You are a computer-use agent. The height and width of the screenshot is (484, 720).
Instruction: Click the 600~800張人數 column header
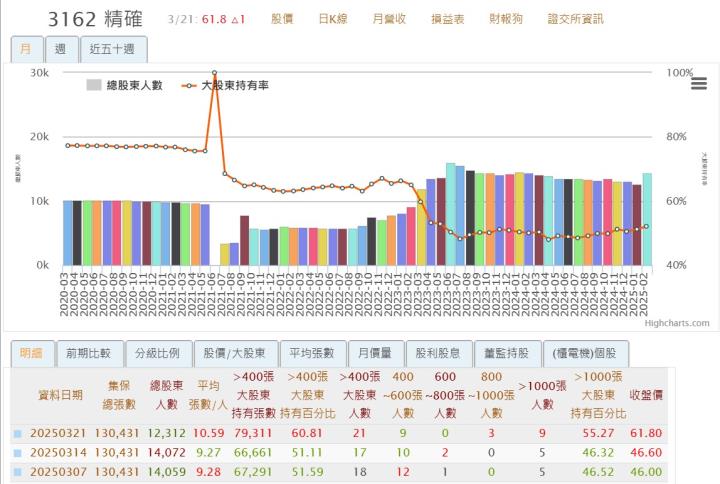(445, 395)
